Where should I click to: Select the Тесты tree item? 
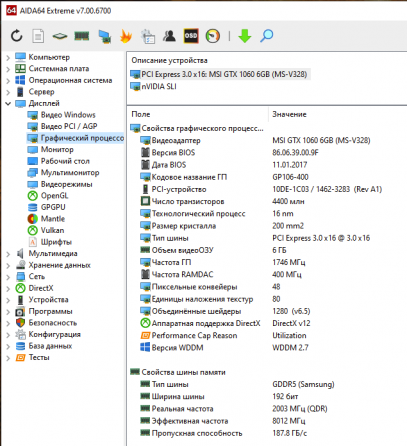tap(33, 358)
